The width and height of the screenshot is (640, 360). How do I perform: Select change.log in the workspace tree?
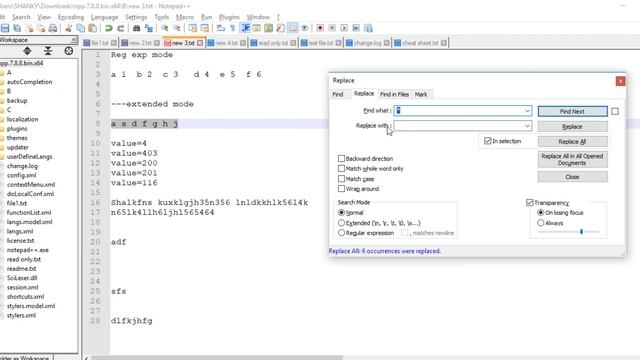click(22, 166)
